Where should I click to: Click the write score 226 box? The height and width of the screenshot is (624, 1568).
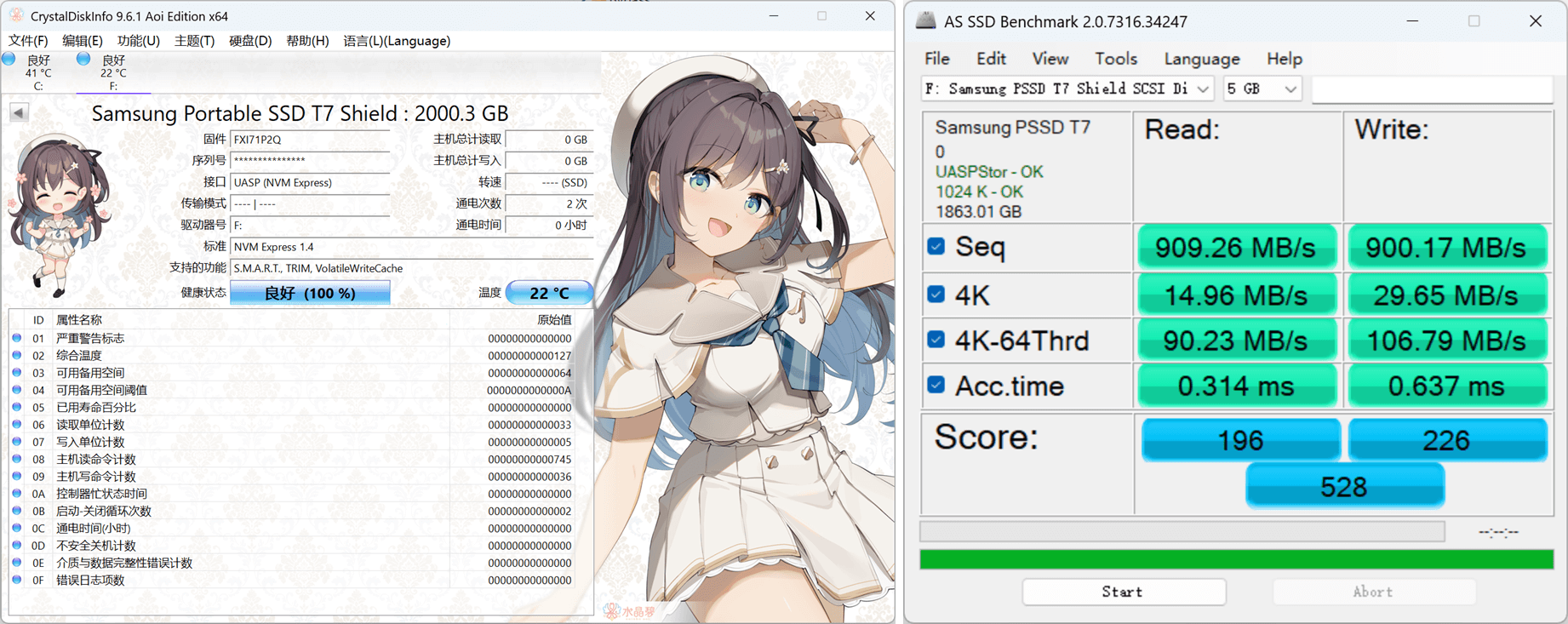click(1447, 440)
